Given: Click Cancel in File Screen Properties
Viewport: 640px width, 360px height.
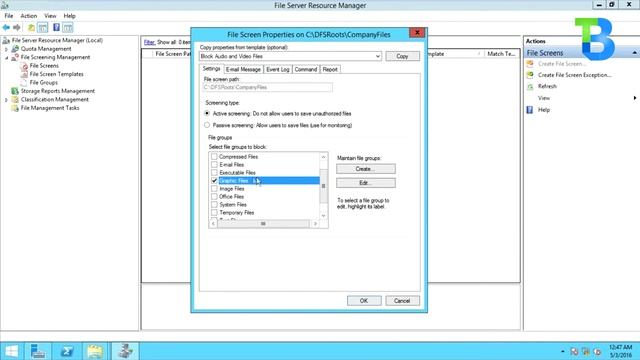Looking at the screenshot, I should (x=402, y=301).
